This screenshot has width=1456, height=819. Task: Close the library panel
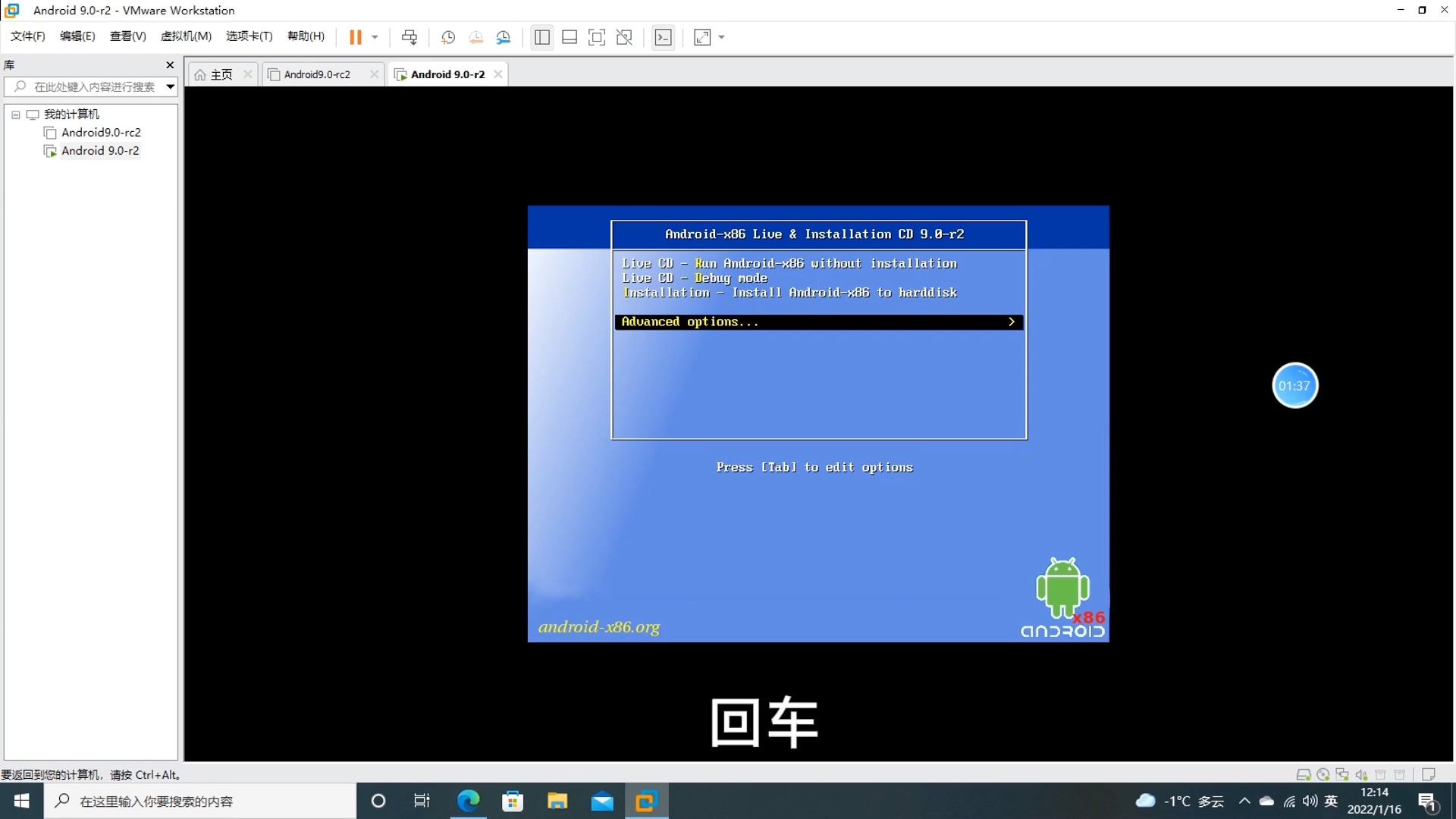point(170,65)
